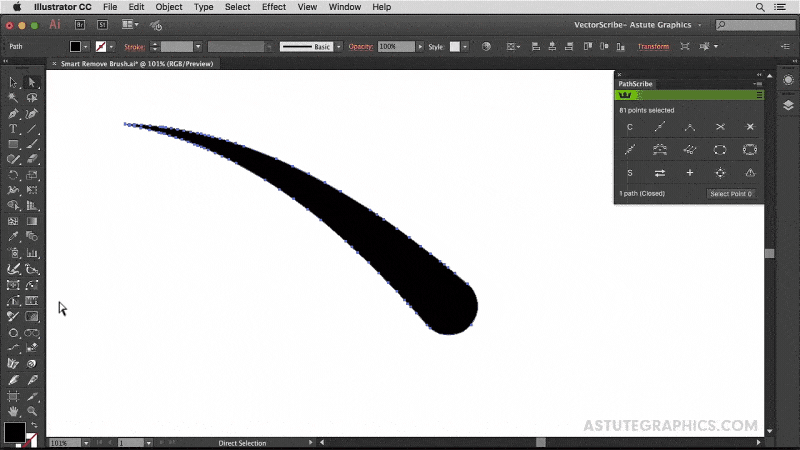
Task: Activate the Zoom tool magnifier
Action: [x=32, y=411]
